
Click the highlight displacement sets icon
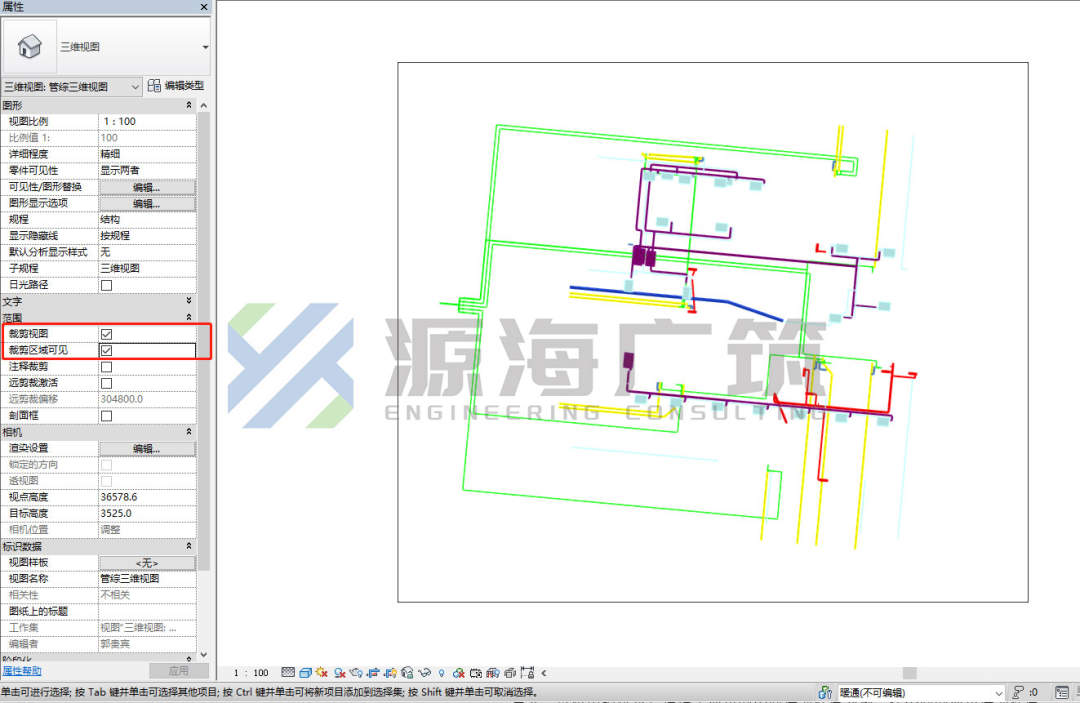pyautogui.click(x=510, y=673)
